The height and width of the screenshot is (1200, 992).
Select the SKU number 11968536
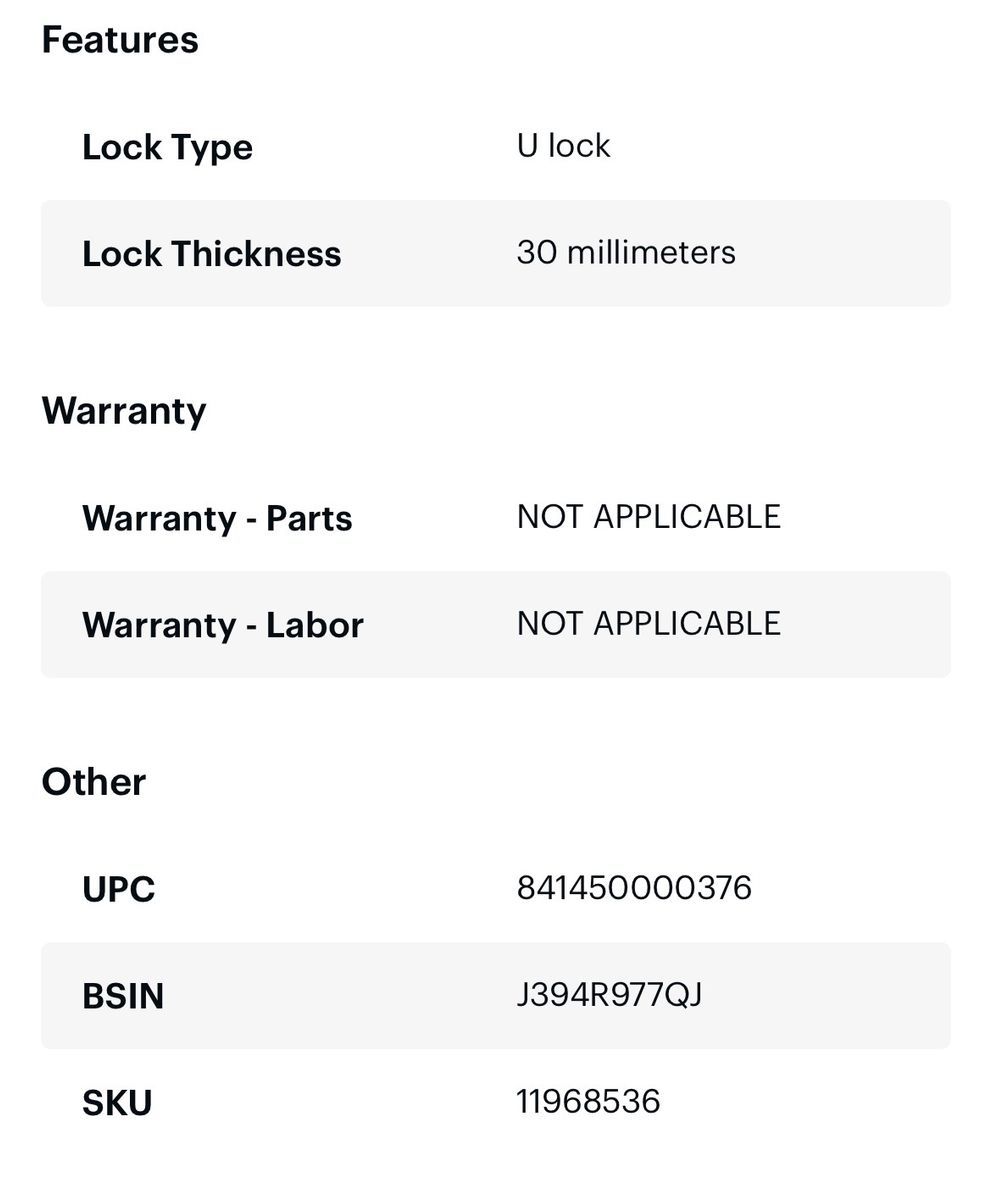coord(588,1102)
